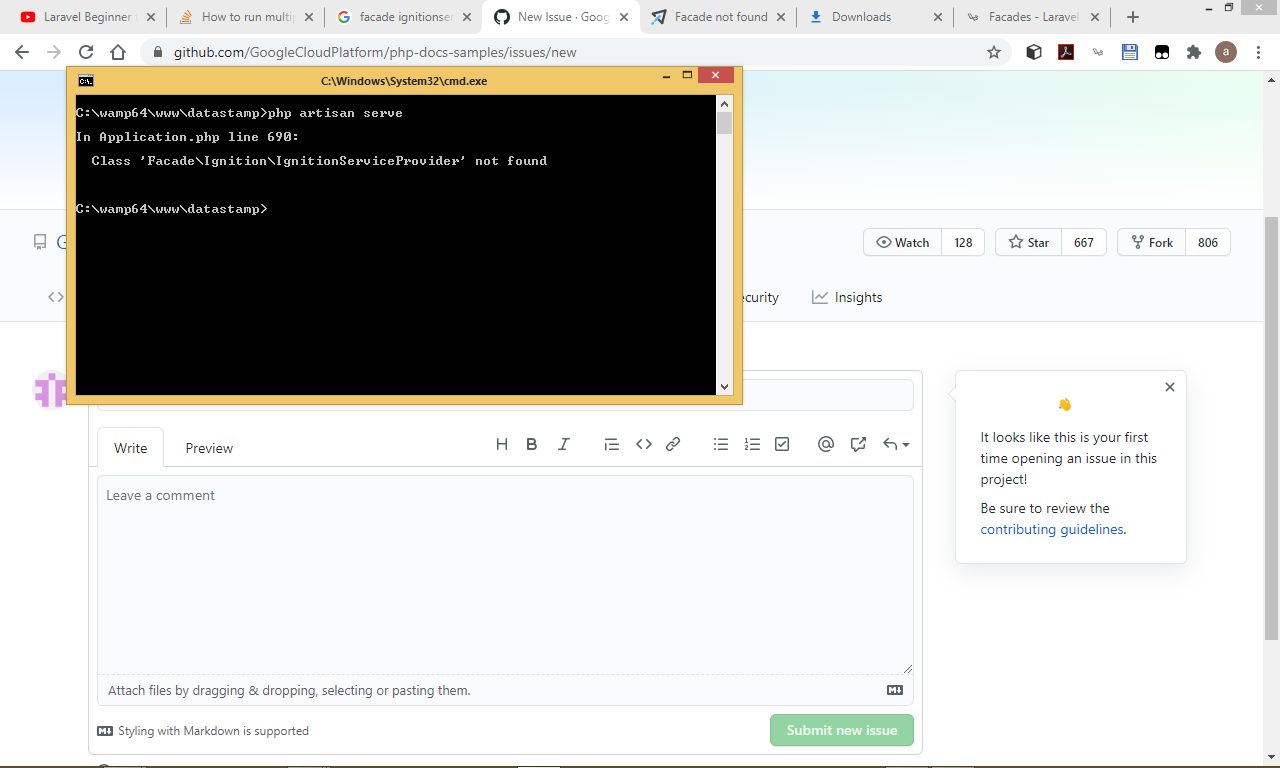Insert a hyperlink
This screenshot has height=768, width=1280.
click(672, 444)
